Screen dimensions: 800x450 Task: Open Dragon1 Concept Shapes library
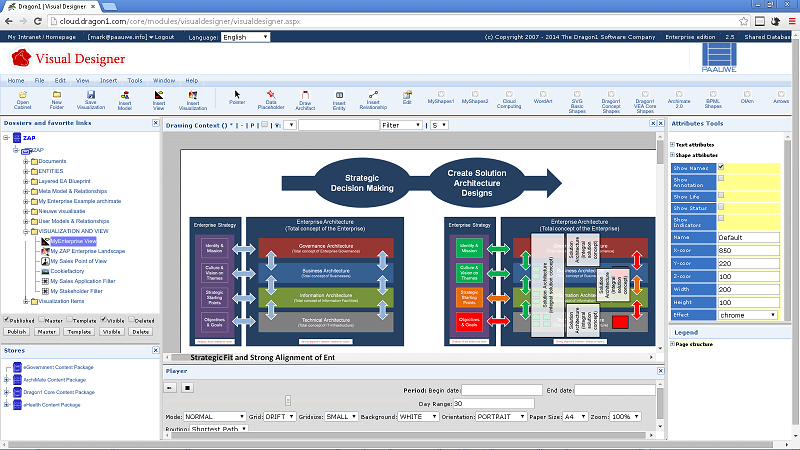point(611,103)
